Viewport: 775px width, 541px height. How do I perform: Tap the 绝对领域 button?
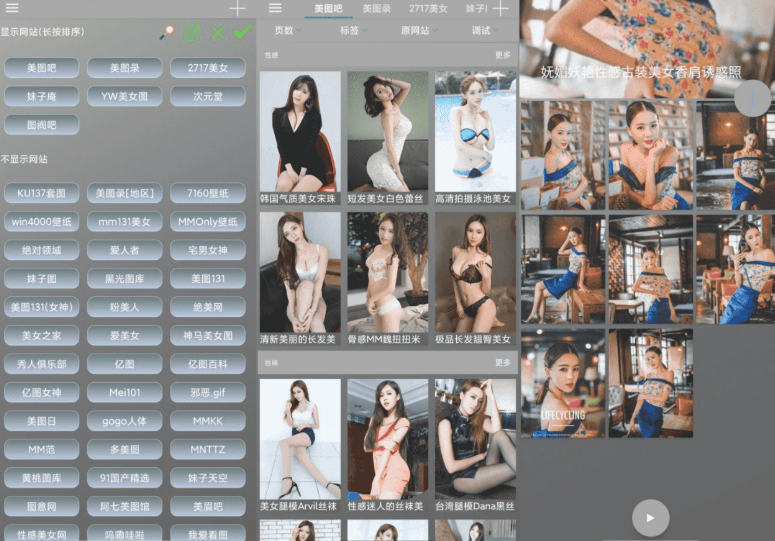pos(42,250)
